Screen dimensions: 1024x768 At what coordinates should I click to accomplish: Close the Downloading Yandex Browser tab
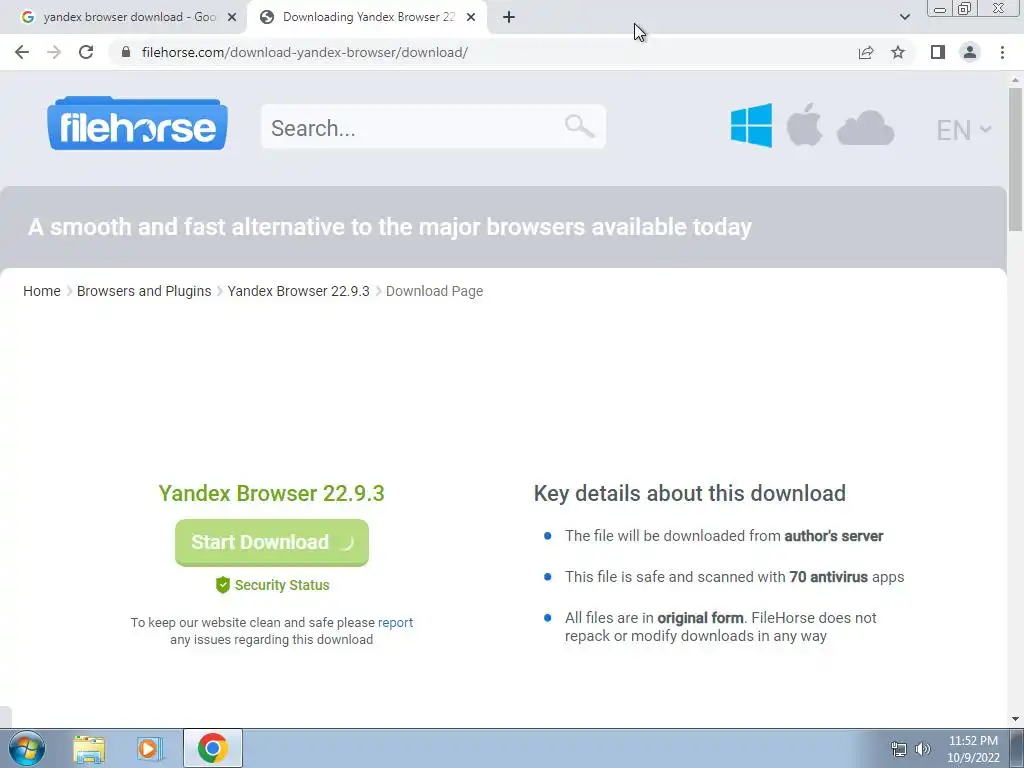click(x=471, y=18)
